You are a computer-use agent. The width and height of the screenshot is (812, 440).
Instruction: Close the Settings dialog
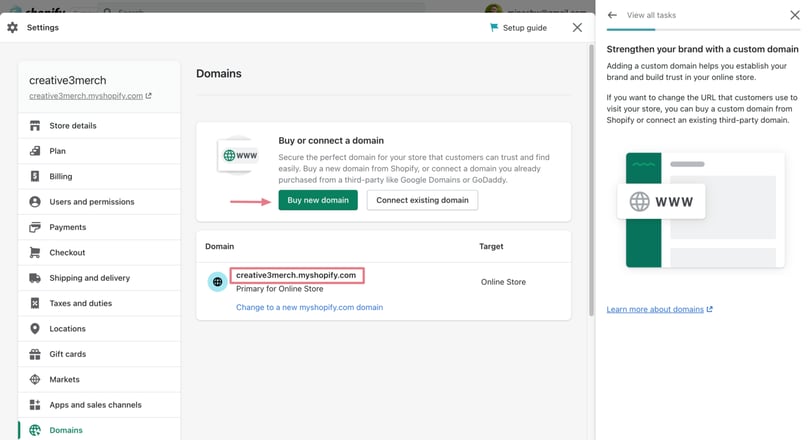577,27
